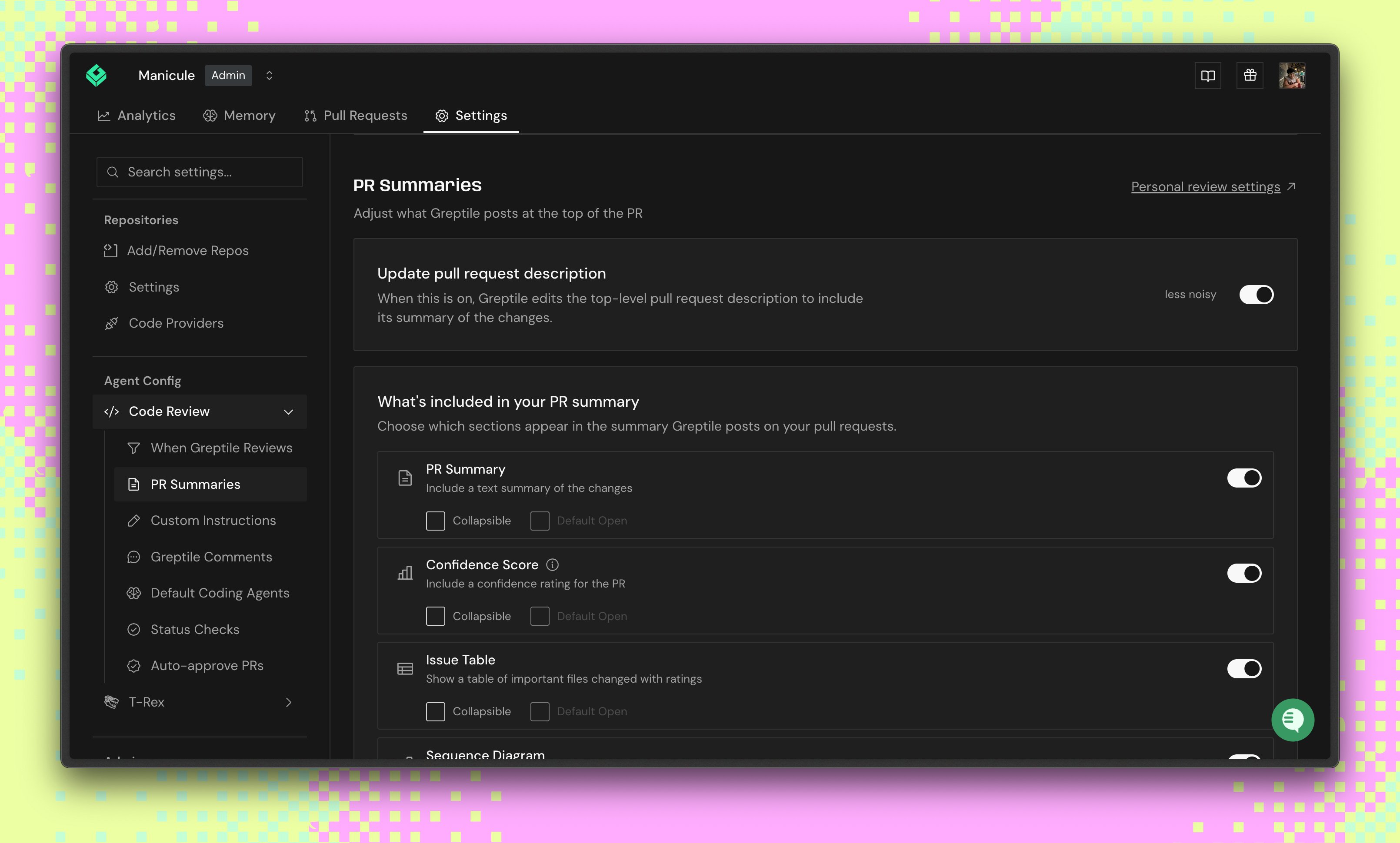Go to Greptile Comments settings
Screen dimensions: 1400x843
[x=210, y=557]
